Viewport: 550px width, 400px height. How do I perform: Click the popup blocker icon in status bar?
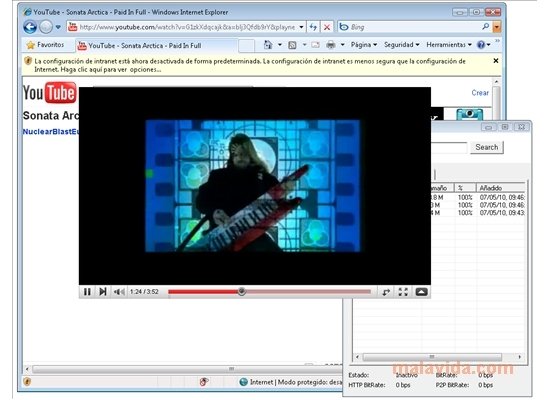pos(204,382)
